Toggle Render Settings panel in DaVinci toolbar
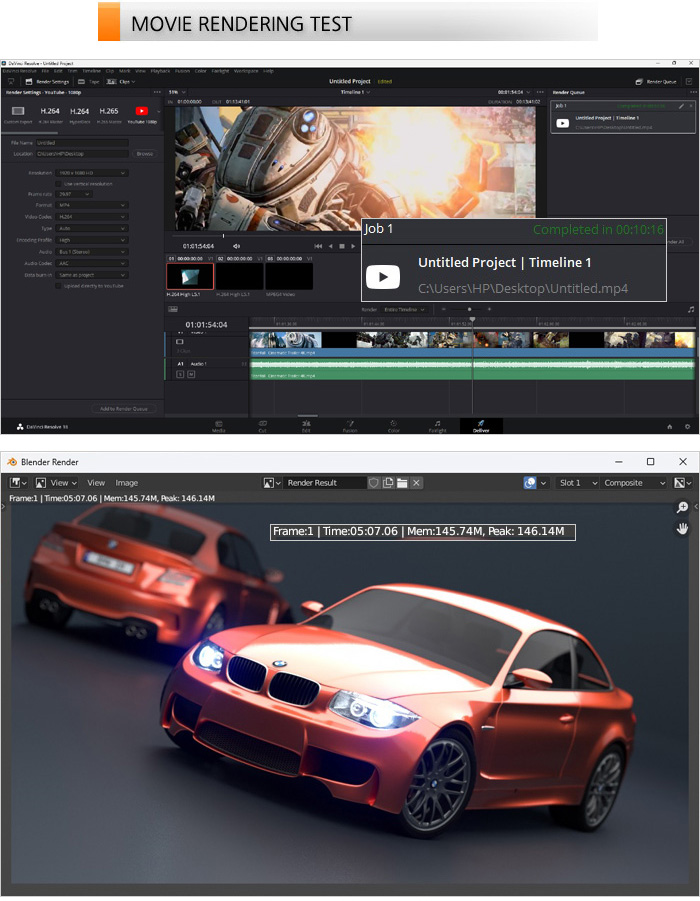 coord(49,82)
